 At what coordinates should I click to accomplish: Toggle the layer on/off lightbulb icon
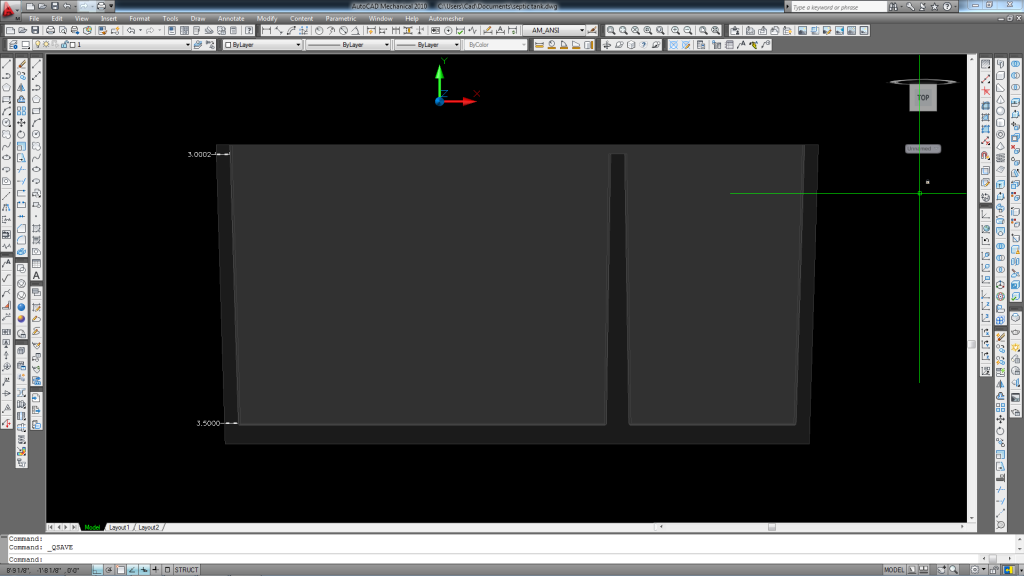pyautogui.click(x=38, y=45)
